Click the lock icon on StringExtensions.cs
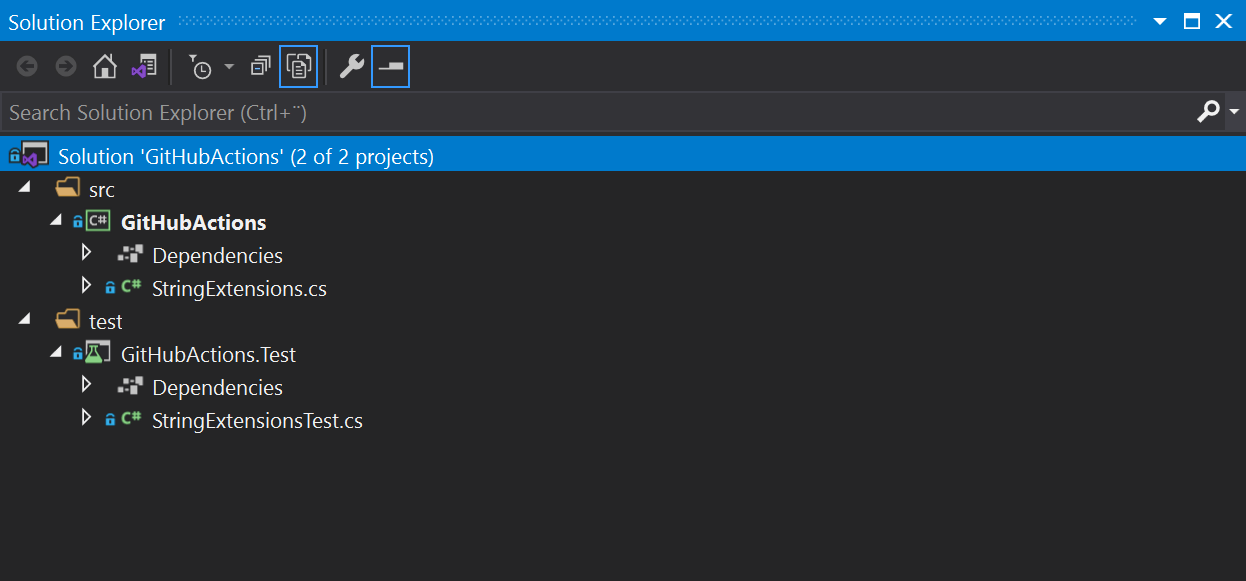Screen dimensions: 1246x581 (x=111, y=287)
